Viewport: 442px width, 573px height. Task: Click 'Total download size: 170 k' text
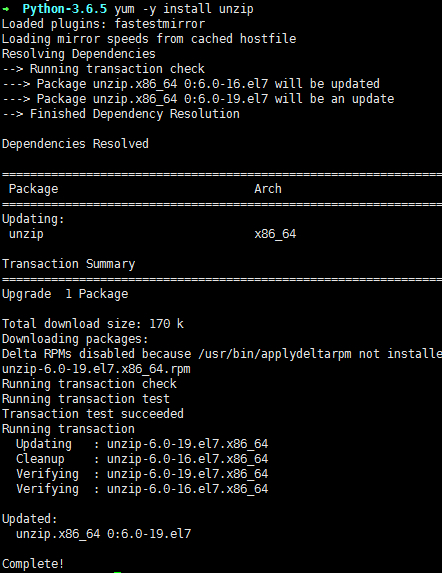click(x=93, y=324)
